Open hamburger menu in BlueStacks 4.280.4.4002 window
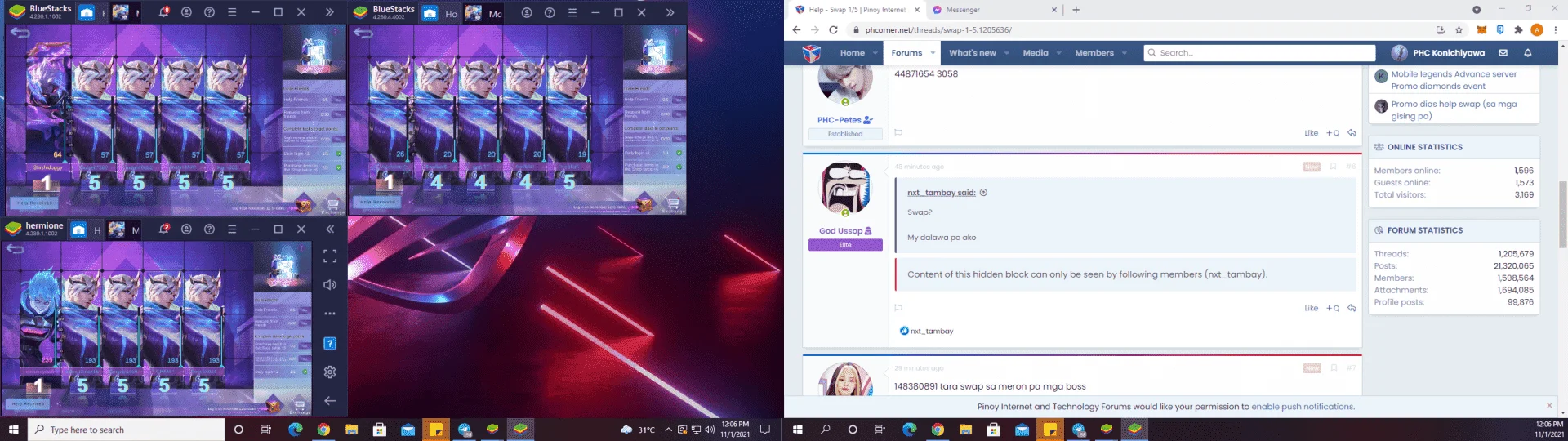 (572, 12)
